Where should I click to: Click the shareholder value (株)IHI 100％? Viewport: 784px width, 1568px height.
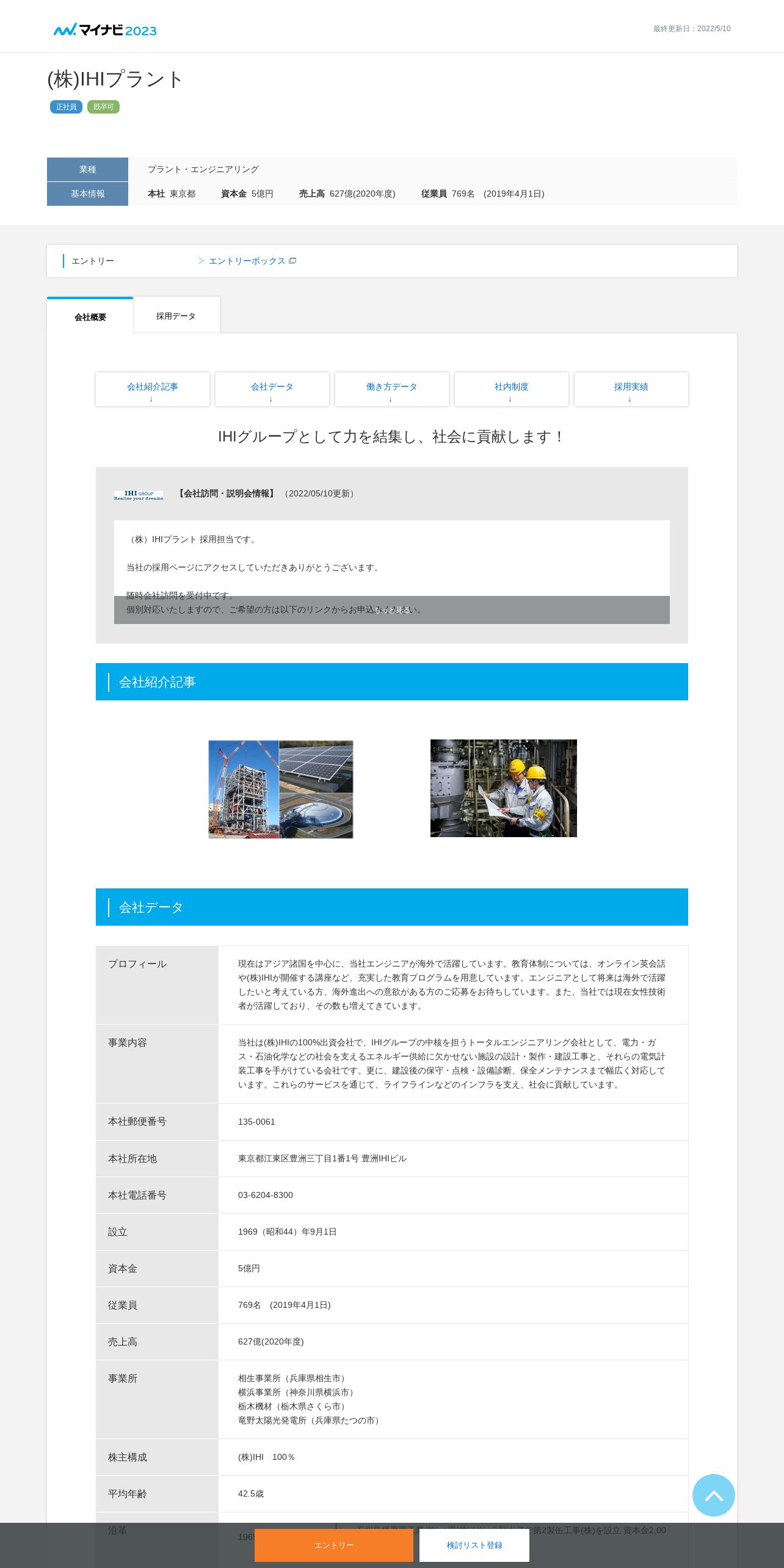(267, 1457)
